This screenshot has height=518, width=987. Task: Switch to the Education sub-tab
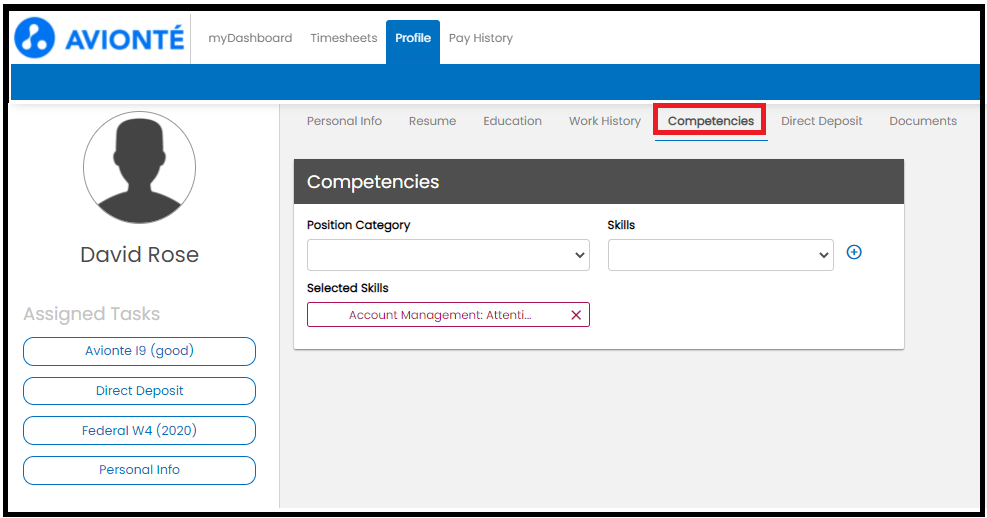tap(512, 121)
